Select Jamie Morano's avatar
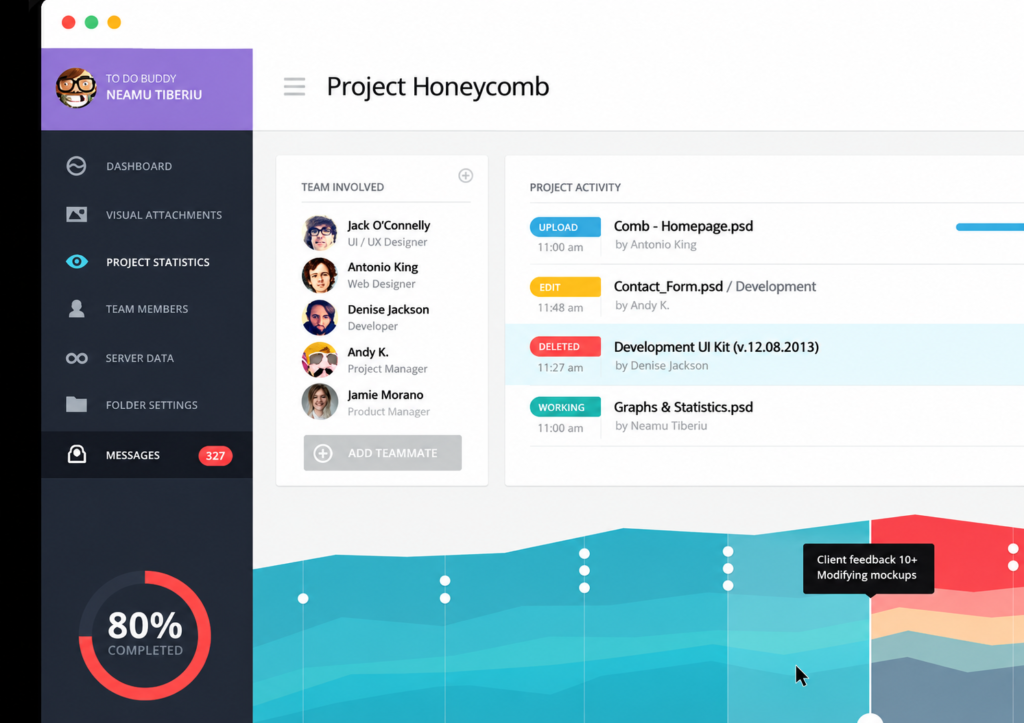This screenshot has width=1024, height=723. 319,402
